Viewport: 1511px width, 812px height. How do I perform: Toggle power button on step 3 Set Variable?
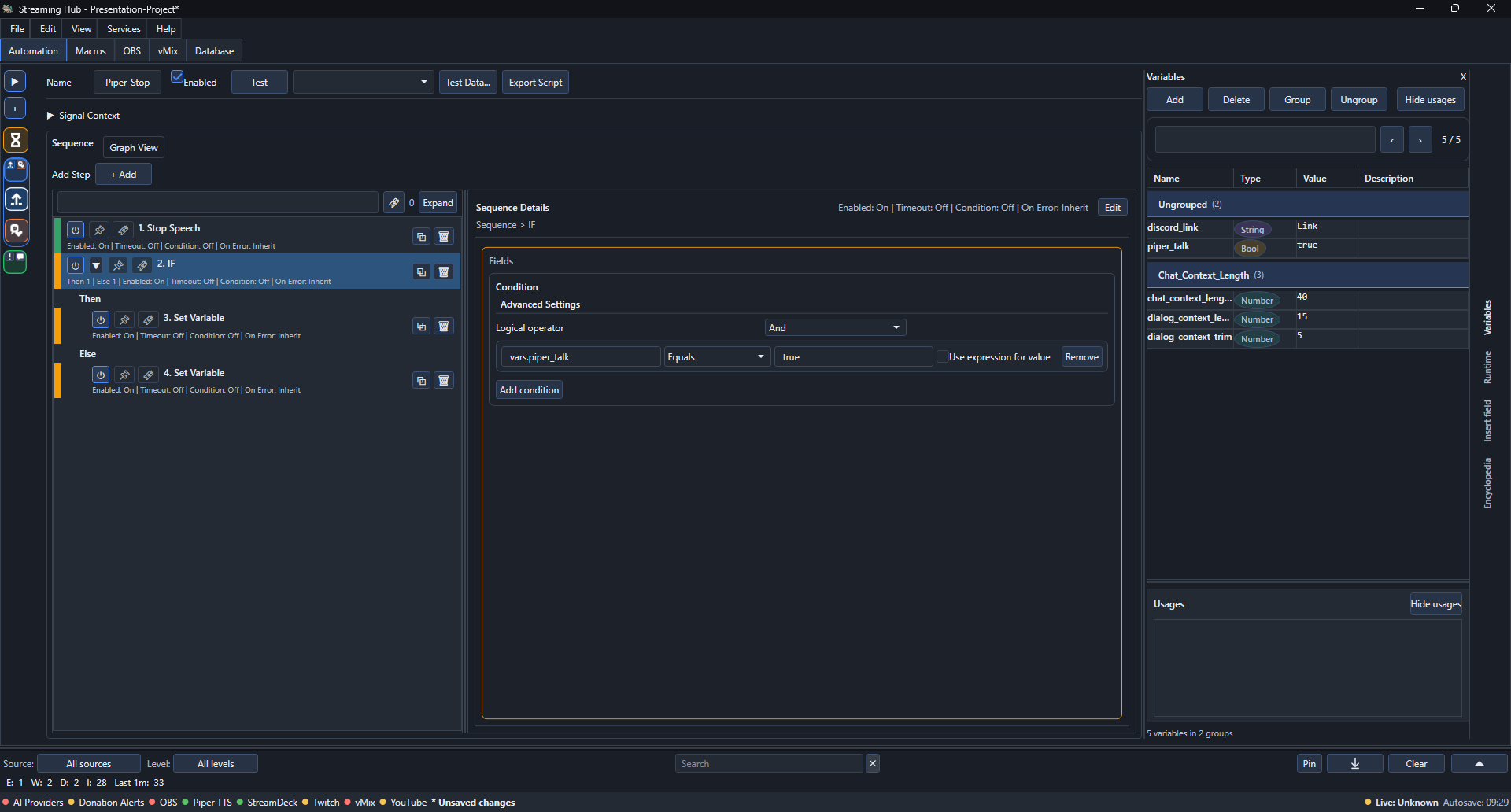[101, 319]
